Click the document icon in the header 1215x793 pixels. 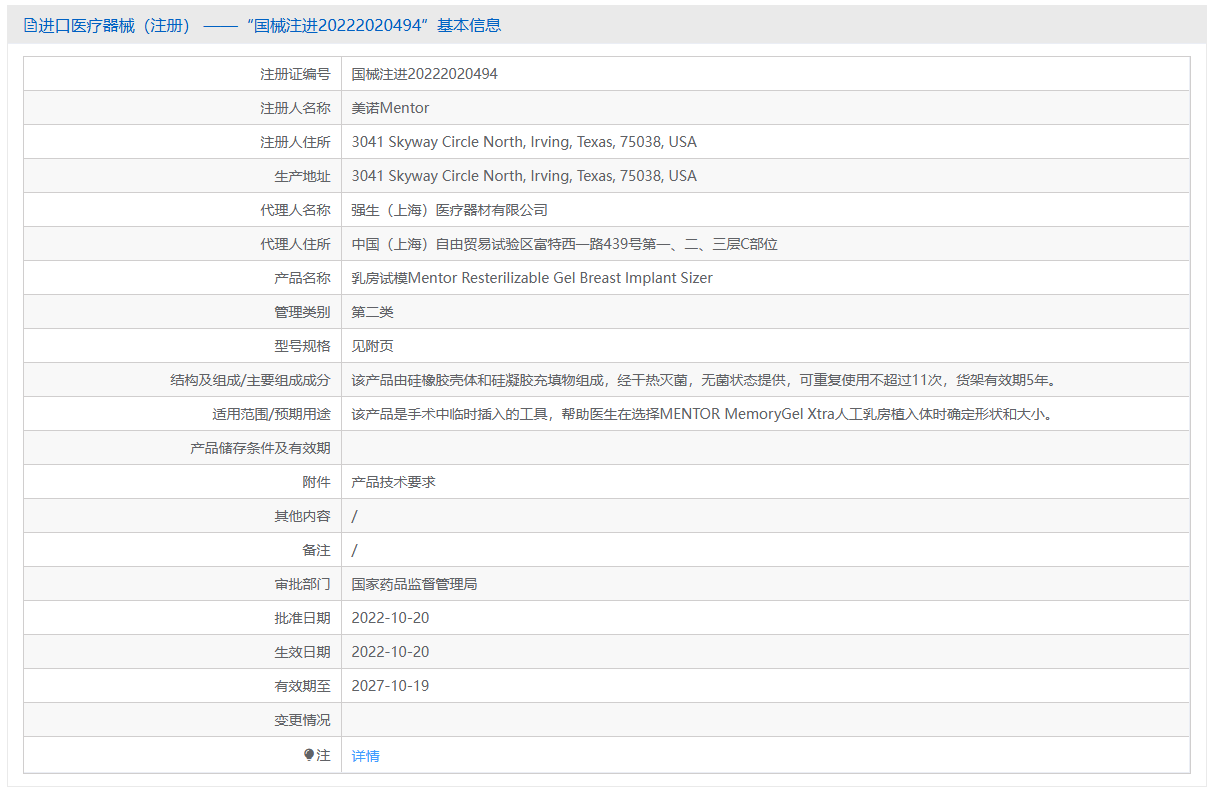coord(30,26)
